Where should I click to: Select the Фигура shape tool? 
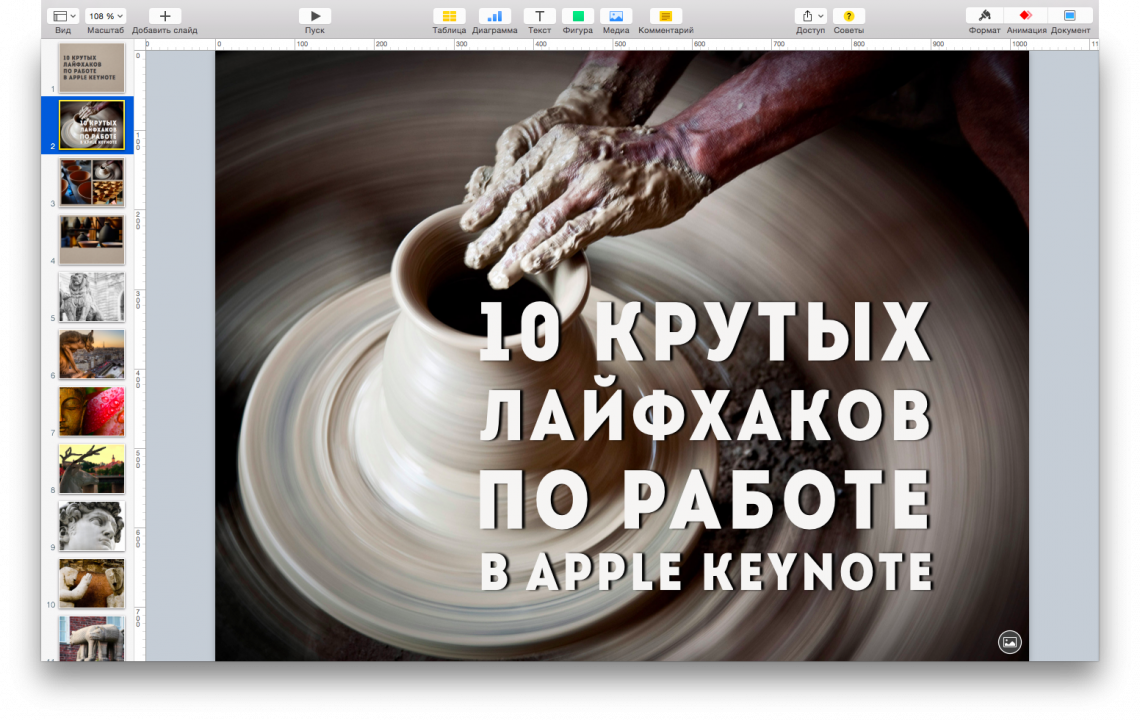click(x=578, y=16)
